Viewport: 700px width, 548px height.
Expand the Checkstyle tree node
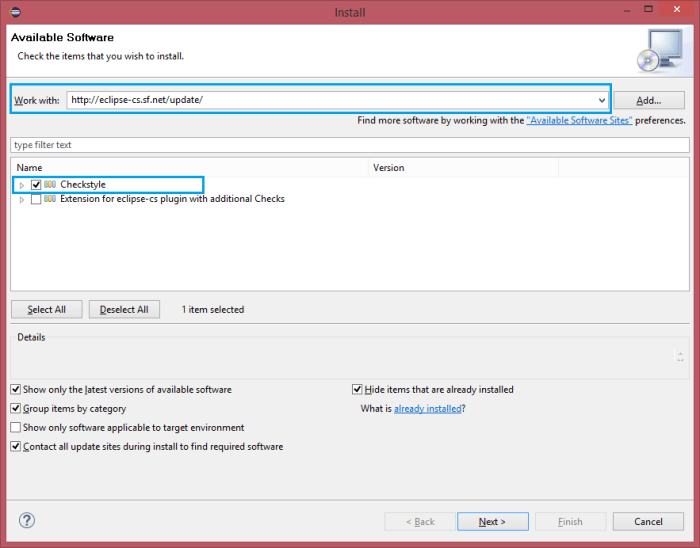tap(22, 185)
